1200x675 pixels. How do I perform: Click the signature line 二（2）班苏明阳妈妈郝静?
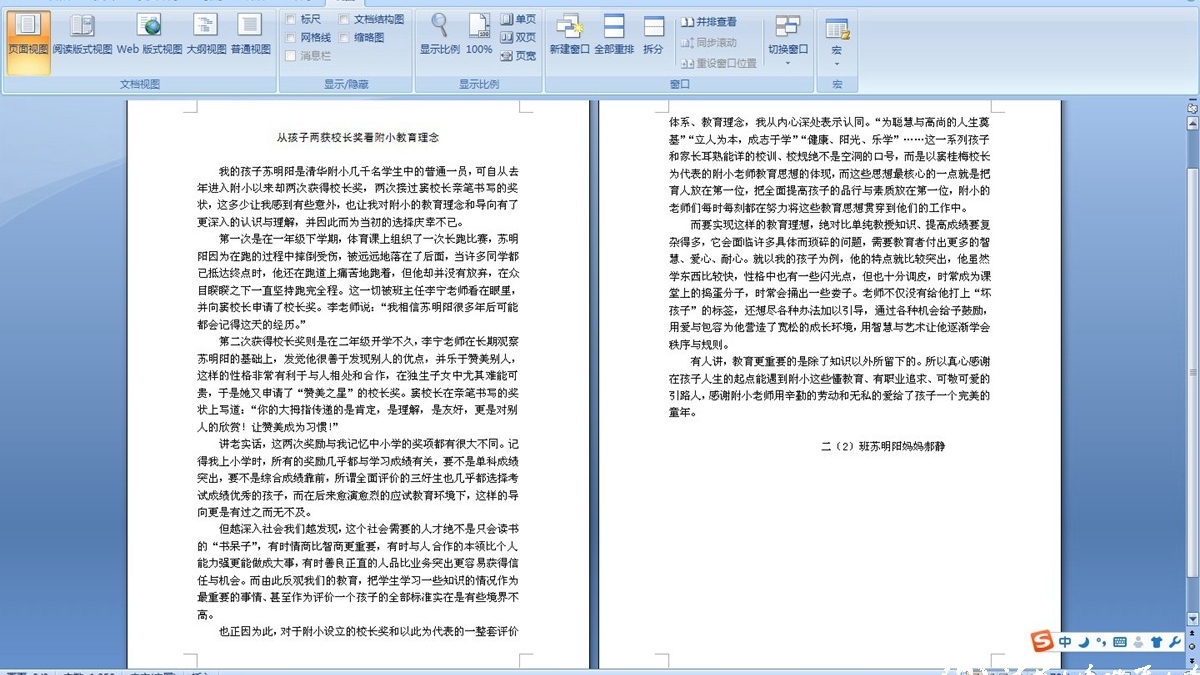(x=883, y=446)
